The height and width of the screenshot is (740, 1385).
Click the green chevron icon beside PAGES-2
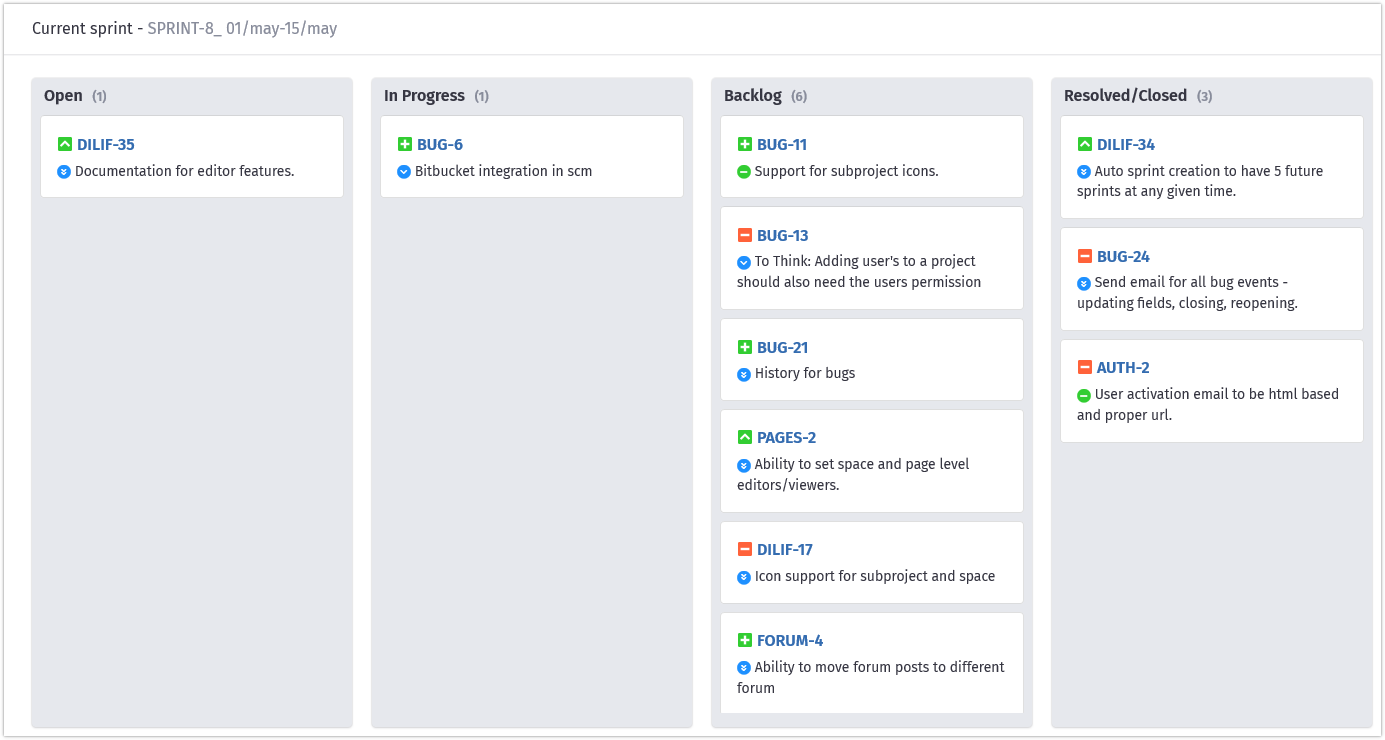click(744, 438)
